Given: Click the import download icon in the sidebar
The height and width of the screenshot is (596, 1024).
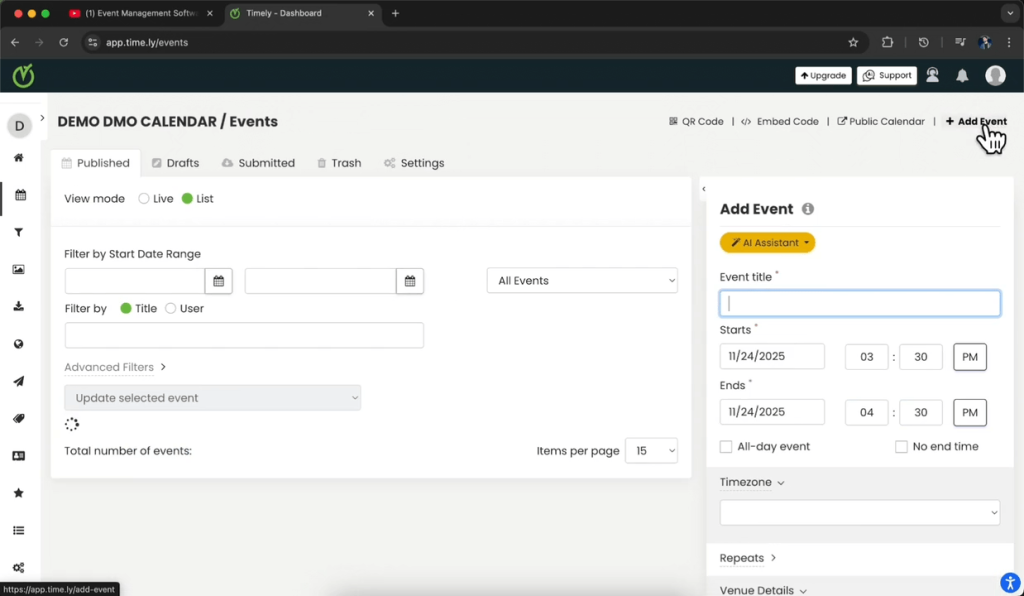Looking at the screenshot, I should (x=18, y=307).
